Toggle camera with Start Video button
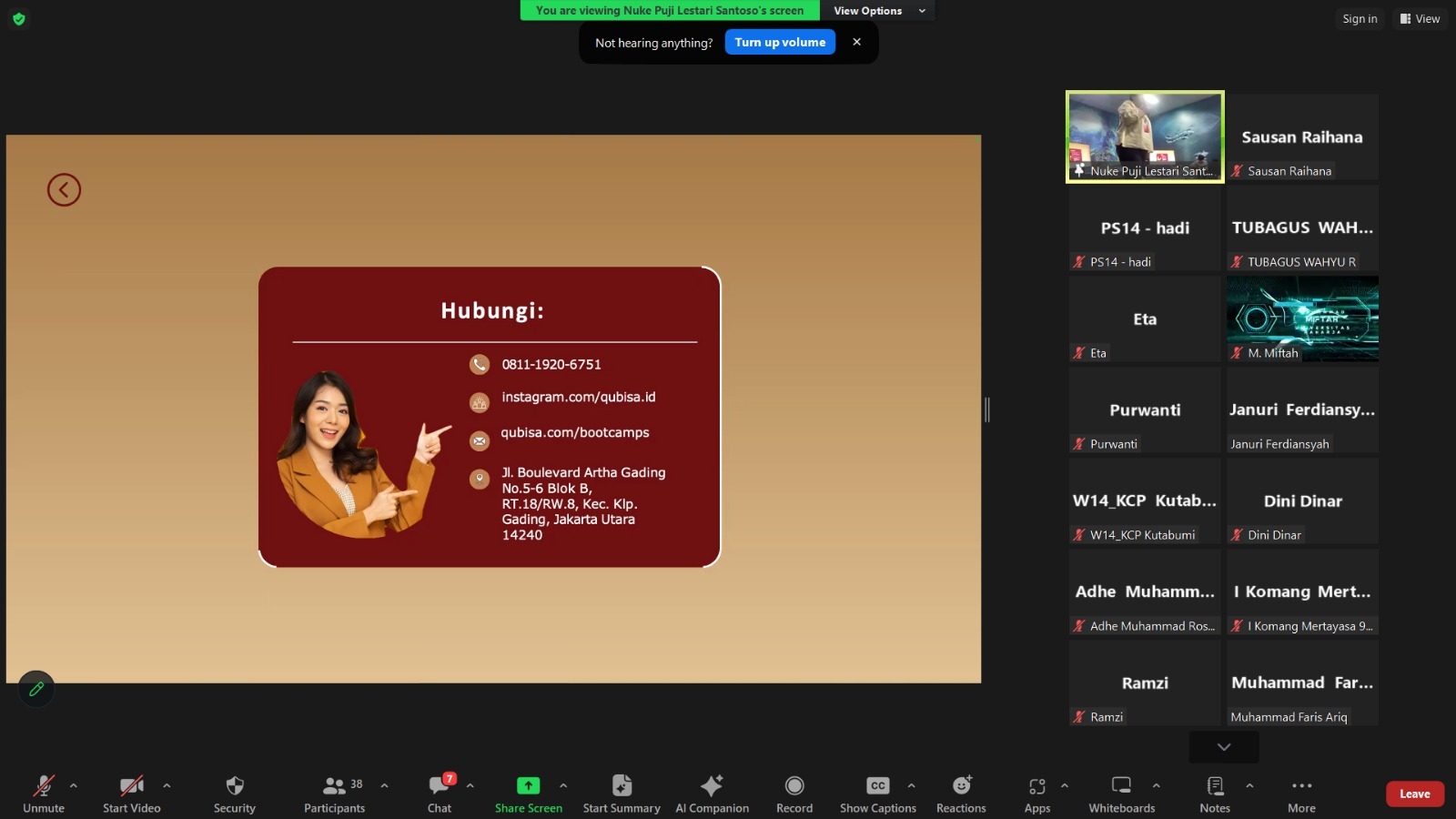Viewport: 1456px width, 819px height. coord(132,794)
